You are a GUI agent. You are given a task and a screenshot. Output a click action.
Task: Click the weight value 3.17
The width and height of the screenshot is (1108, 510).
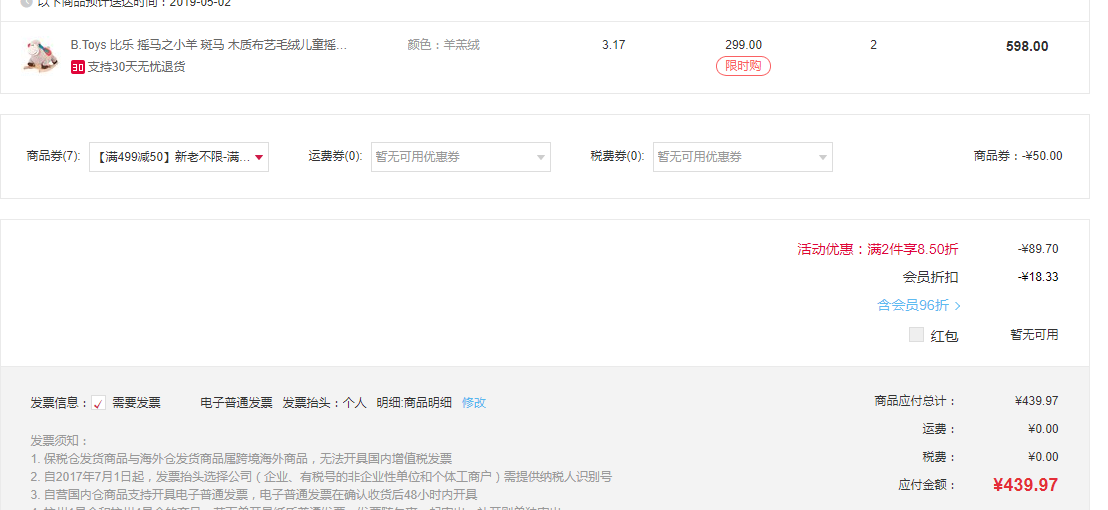pos(613,45)
